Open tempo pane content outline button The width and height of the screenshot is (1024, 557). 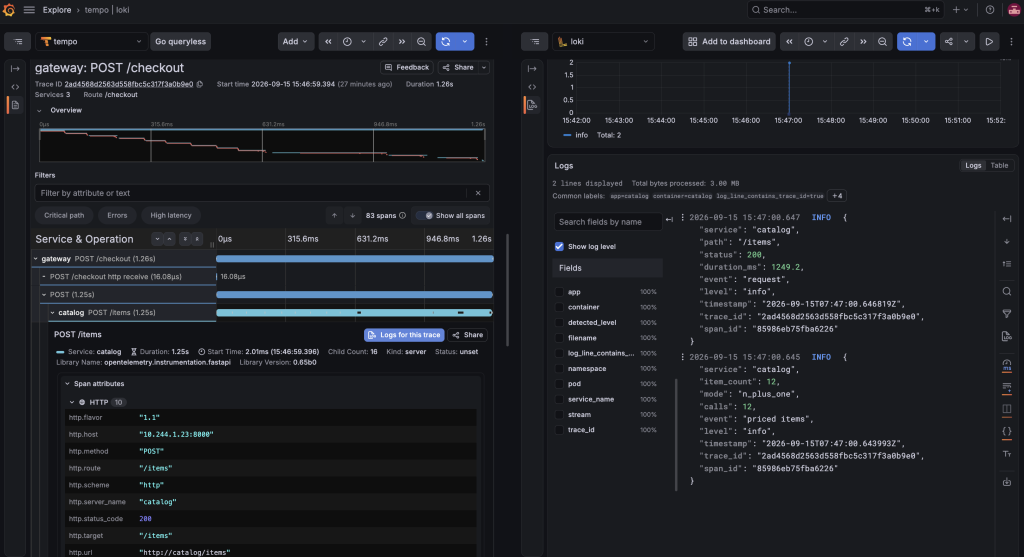pos(18,41)
